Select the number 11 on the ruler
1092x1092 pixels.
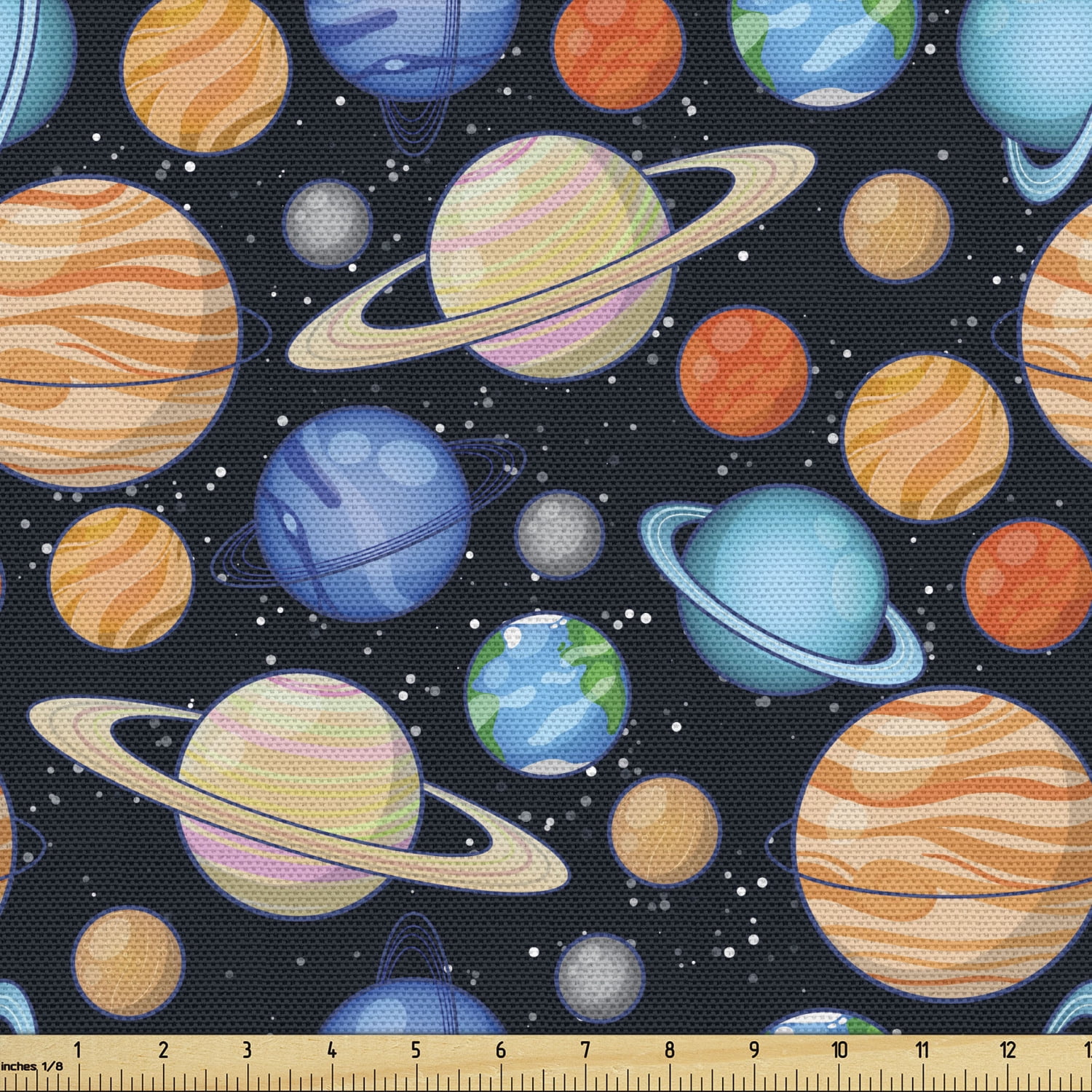pyautogui.click(x=922, y=1050)
